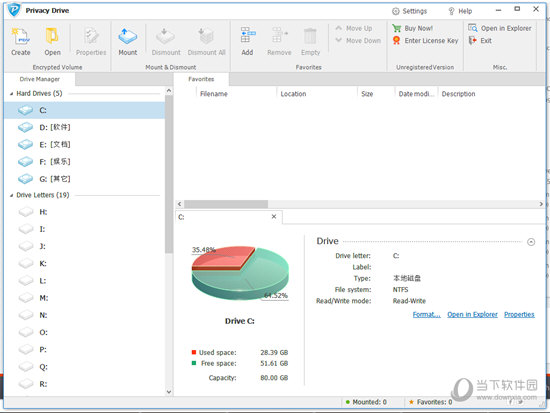Collapse the Hard Drives group
The height and width of the screenshot is (413, 550).
tap(11, 94)
